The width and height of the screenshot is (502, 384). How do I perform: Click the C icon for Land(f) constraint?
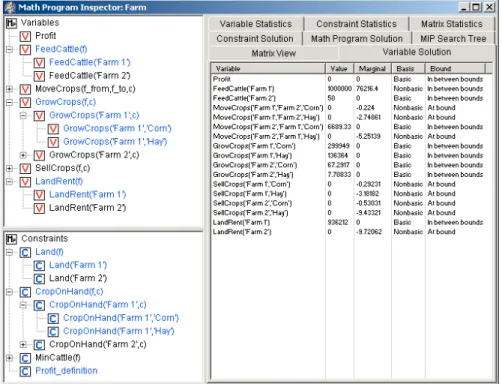[x=25, y=252]
